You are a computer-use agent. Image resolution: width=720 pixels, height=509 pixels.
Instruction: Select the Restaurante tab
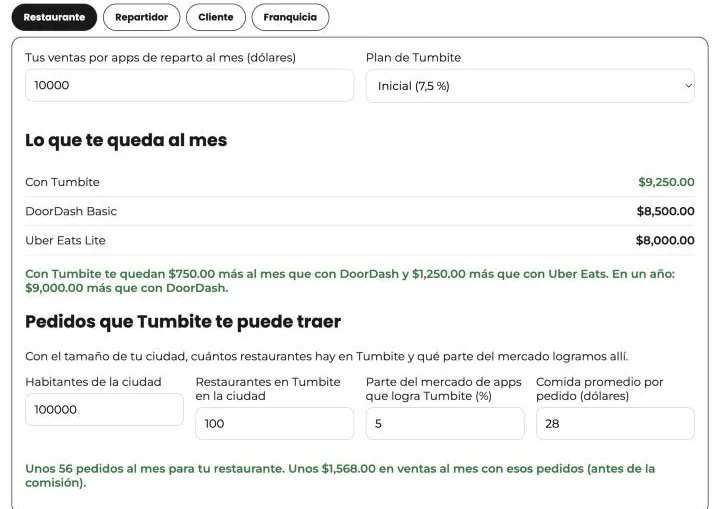[54, 17]
